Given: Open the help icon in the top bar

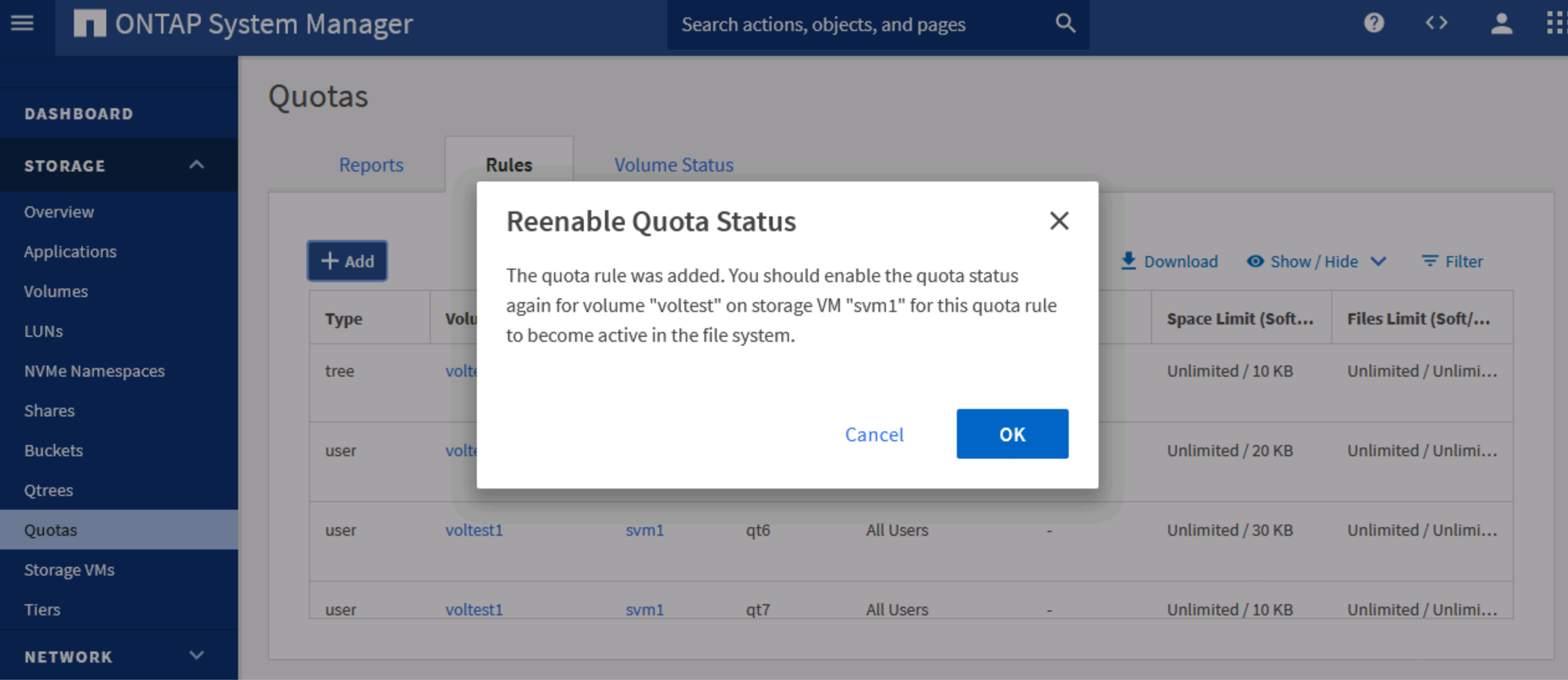Looking at the screenshot, I should pos(1375,23).
